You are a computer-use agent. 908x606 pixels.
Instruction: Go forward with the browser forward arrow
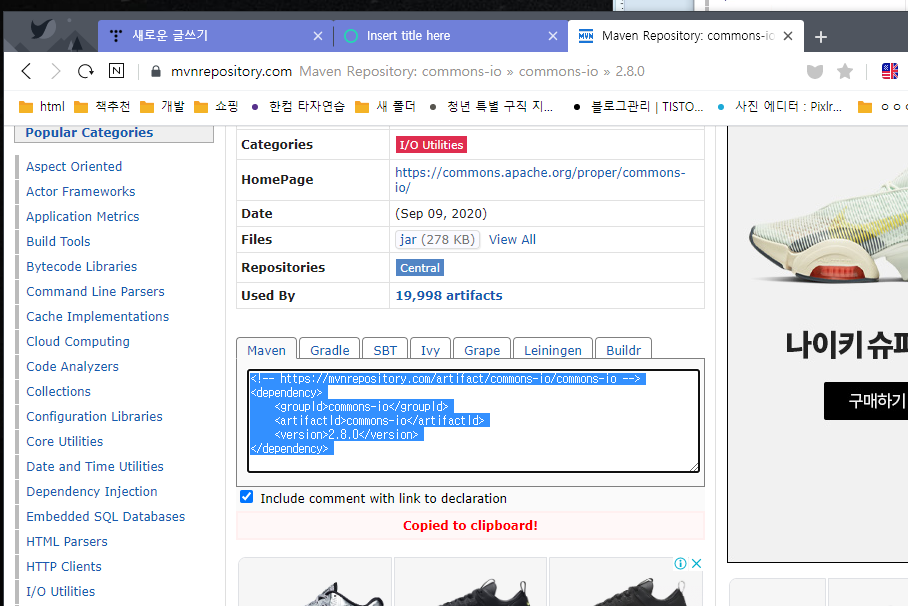point(56,71)
